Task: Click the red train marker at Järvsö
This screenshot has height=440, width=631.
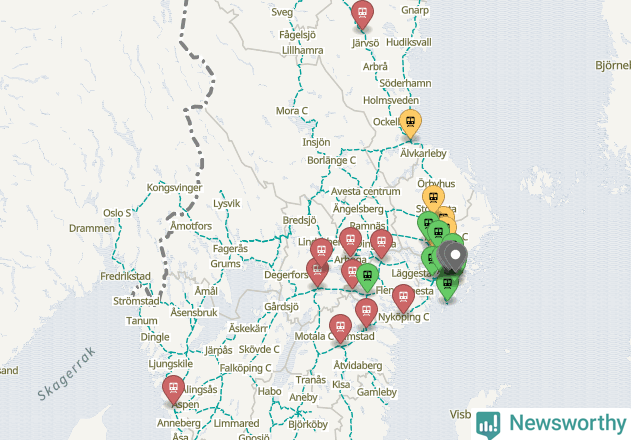Action: coord(362,14)
